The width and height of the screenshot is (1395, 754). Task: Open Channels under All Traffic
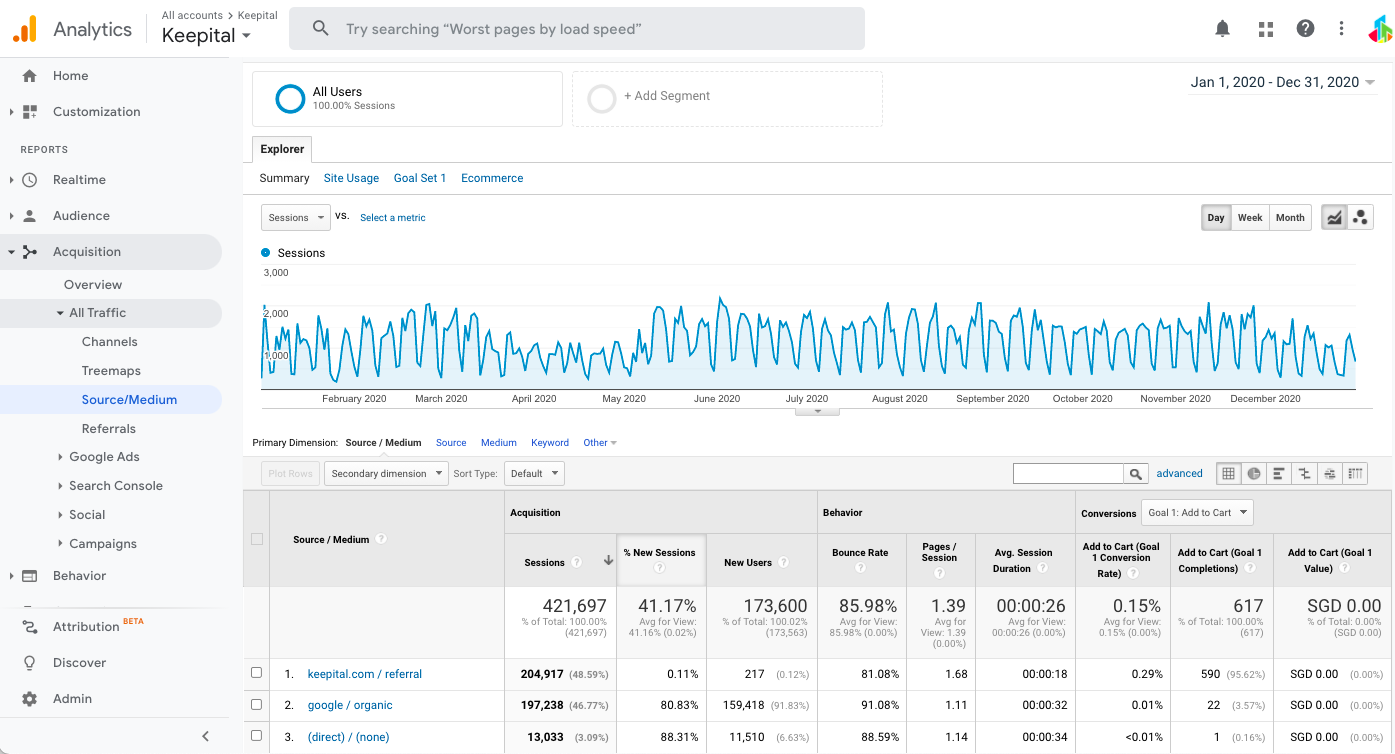tap(110, 342)
